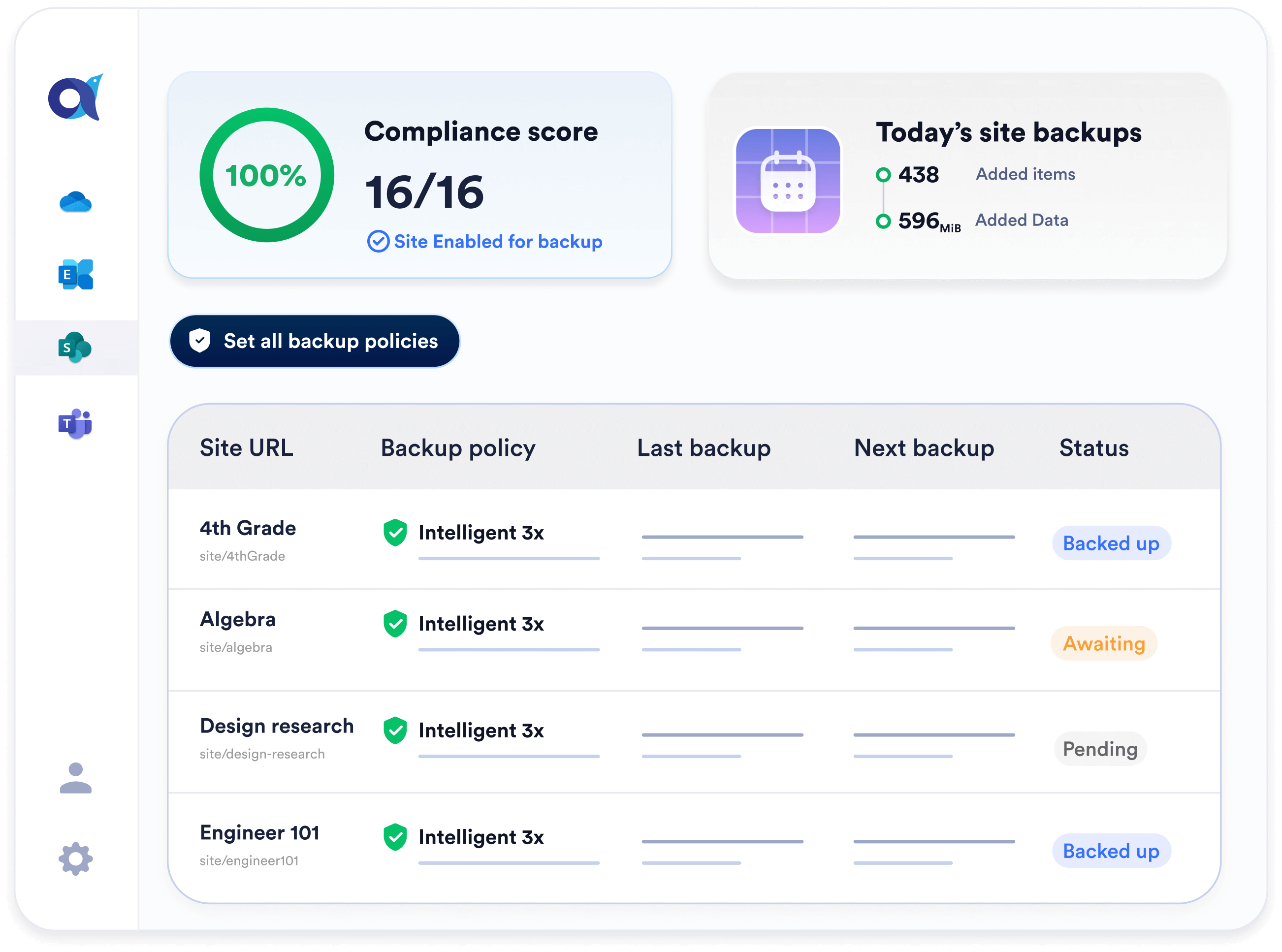1282x952 pixels.
Task: Sort by the Site URL column header
Action: click(x=246, y=448)
